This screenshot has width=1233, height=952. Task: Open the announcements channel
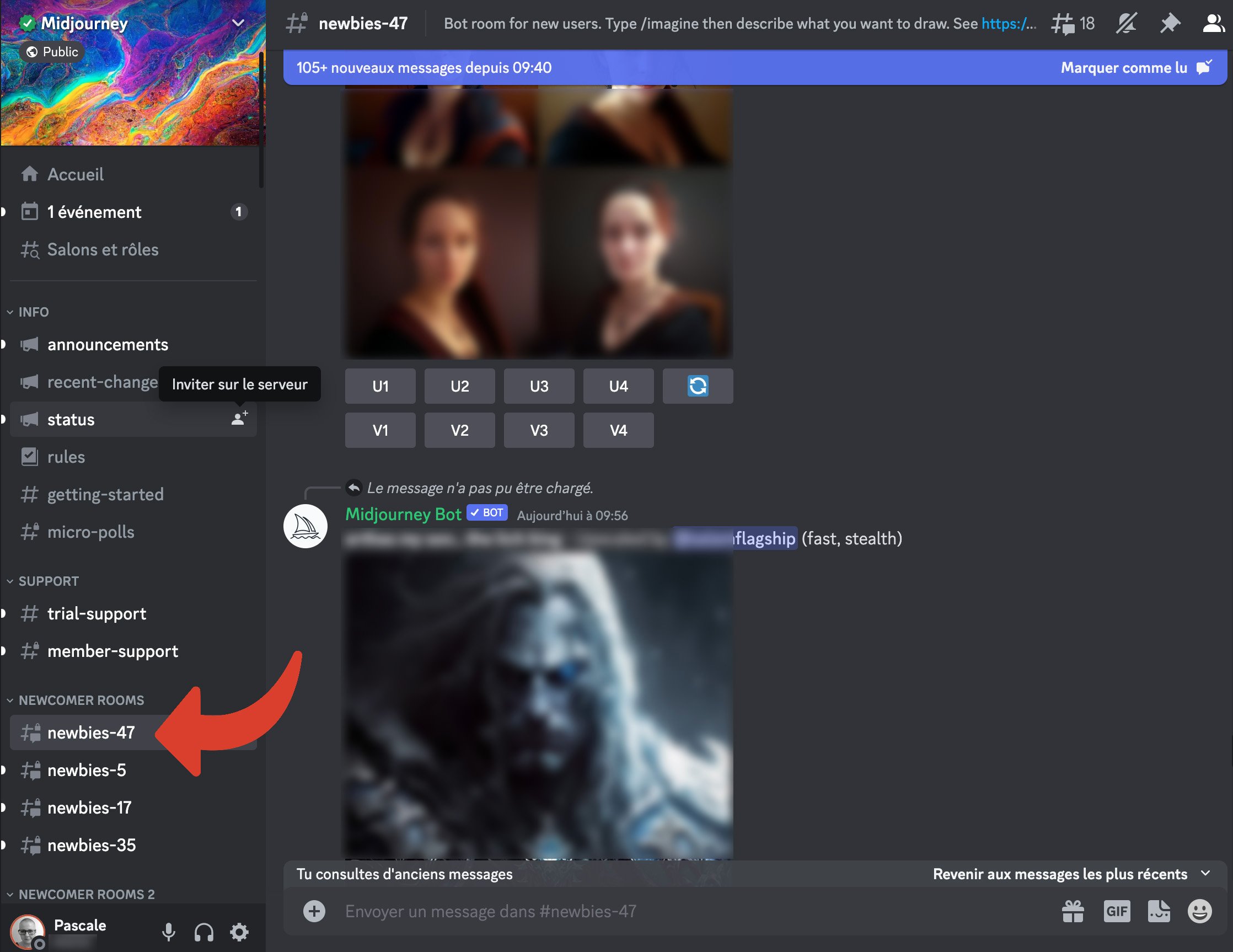[108, 344]
